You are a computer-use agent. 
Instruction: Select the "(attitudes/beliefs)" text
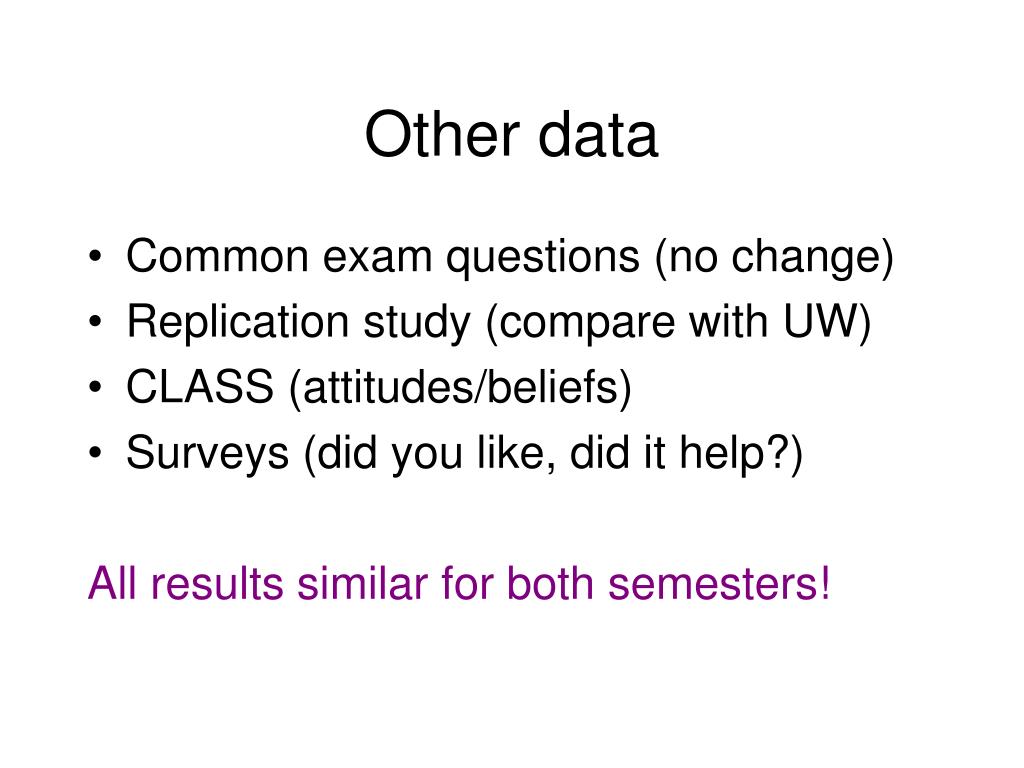pos(460,388)
